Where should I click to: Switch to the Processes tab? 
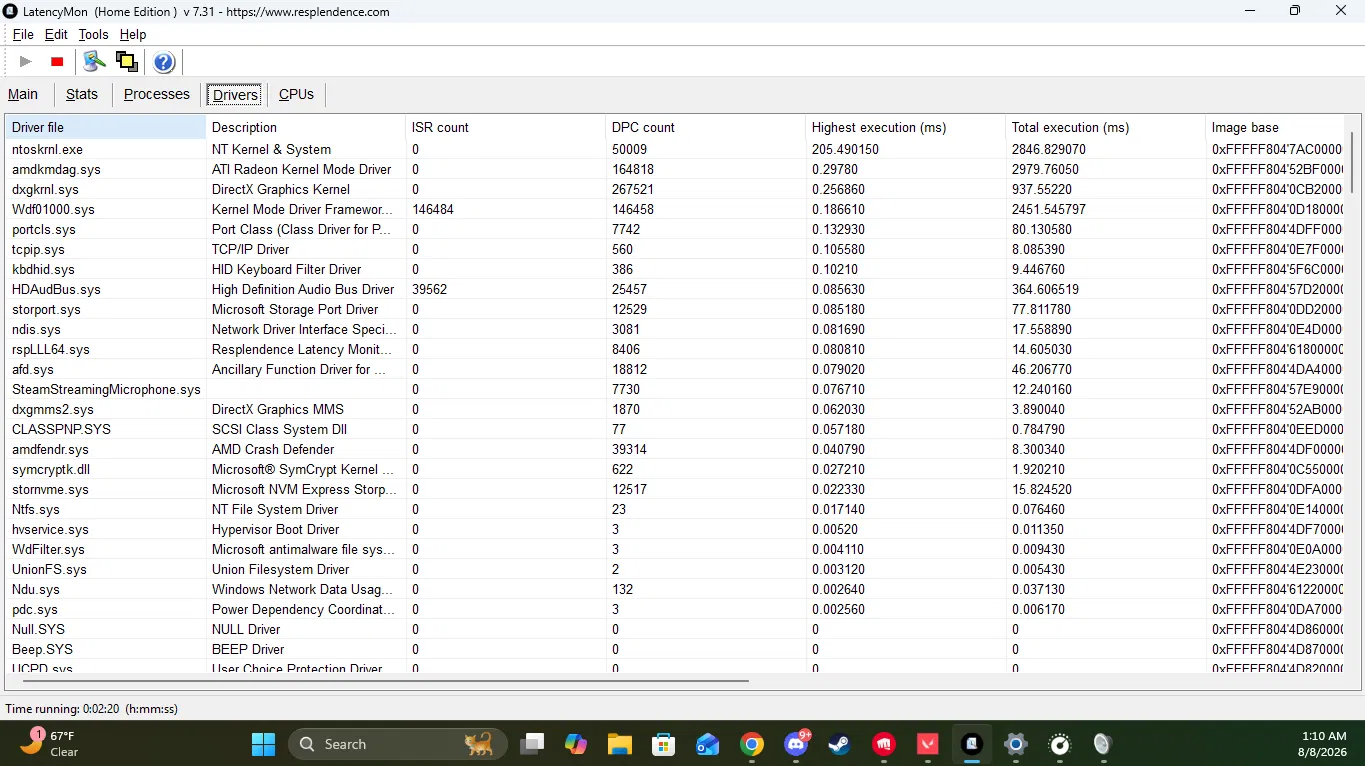click(x=157, y=94)
